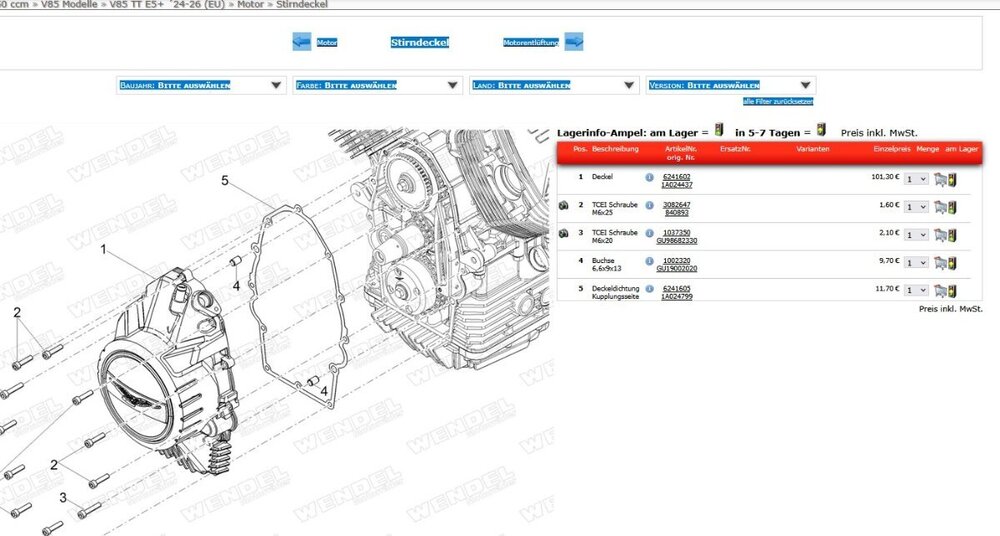The height and width of the screenshot is (536, 1000).
Task: Show info for Buchse 6,6x9x13
Action: click(649, 261)
